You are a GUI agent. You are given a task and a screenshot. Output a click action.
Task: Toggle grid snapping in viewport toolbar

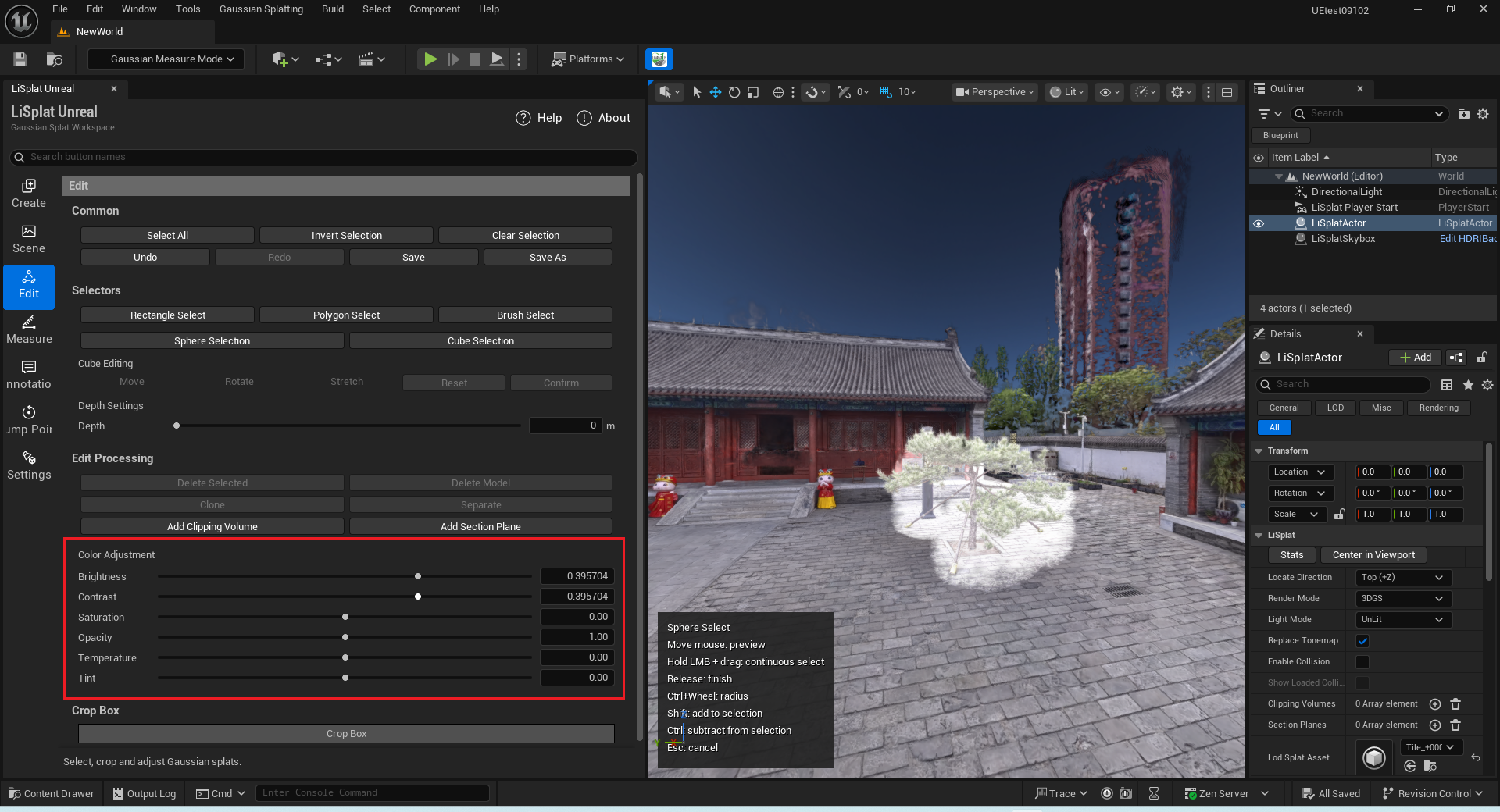[886, 92]
